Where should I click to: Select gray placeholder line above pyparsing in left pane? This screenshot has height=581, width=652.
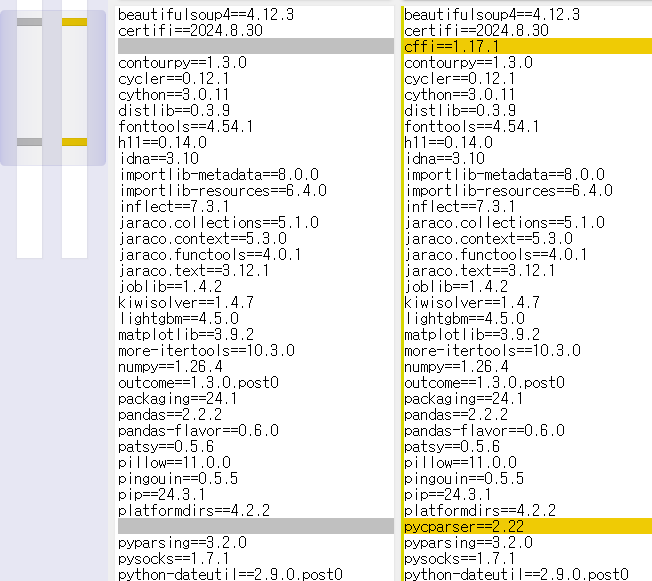point(256,526)
